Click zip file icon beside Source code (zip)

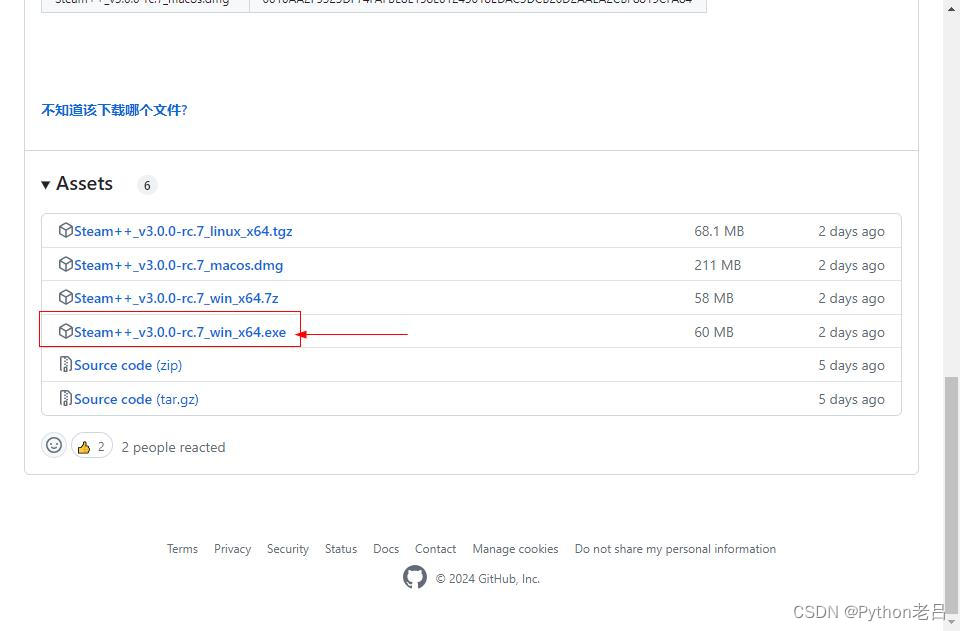pyautogui.click(x=66, y=364)
